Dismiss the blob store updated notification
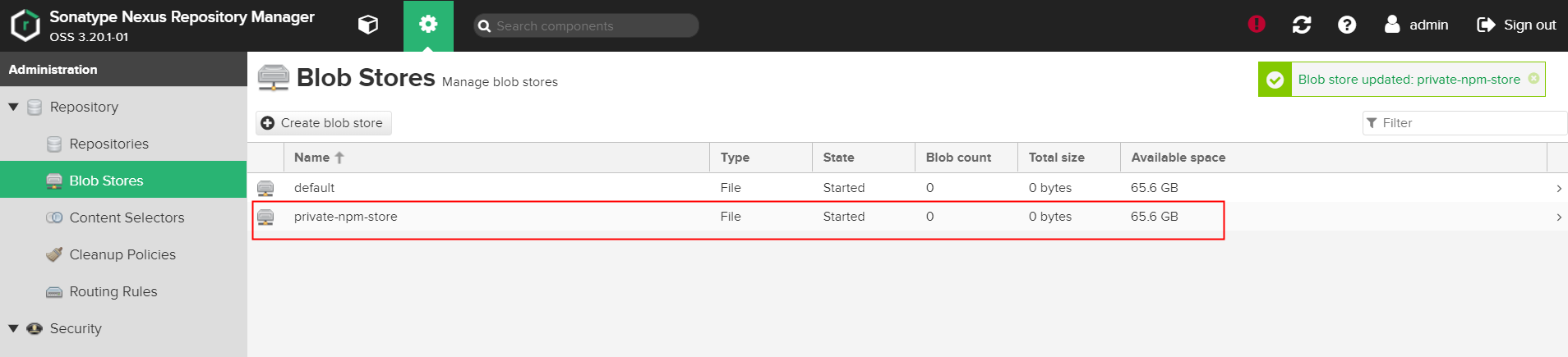The image size is (1568, 357). click(1533, 79)
